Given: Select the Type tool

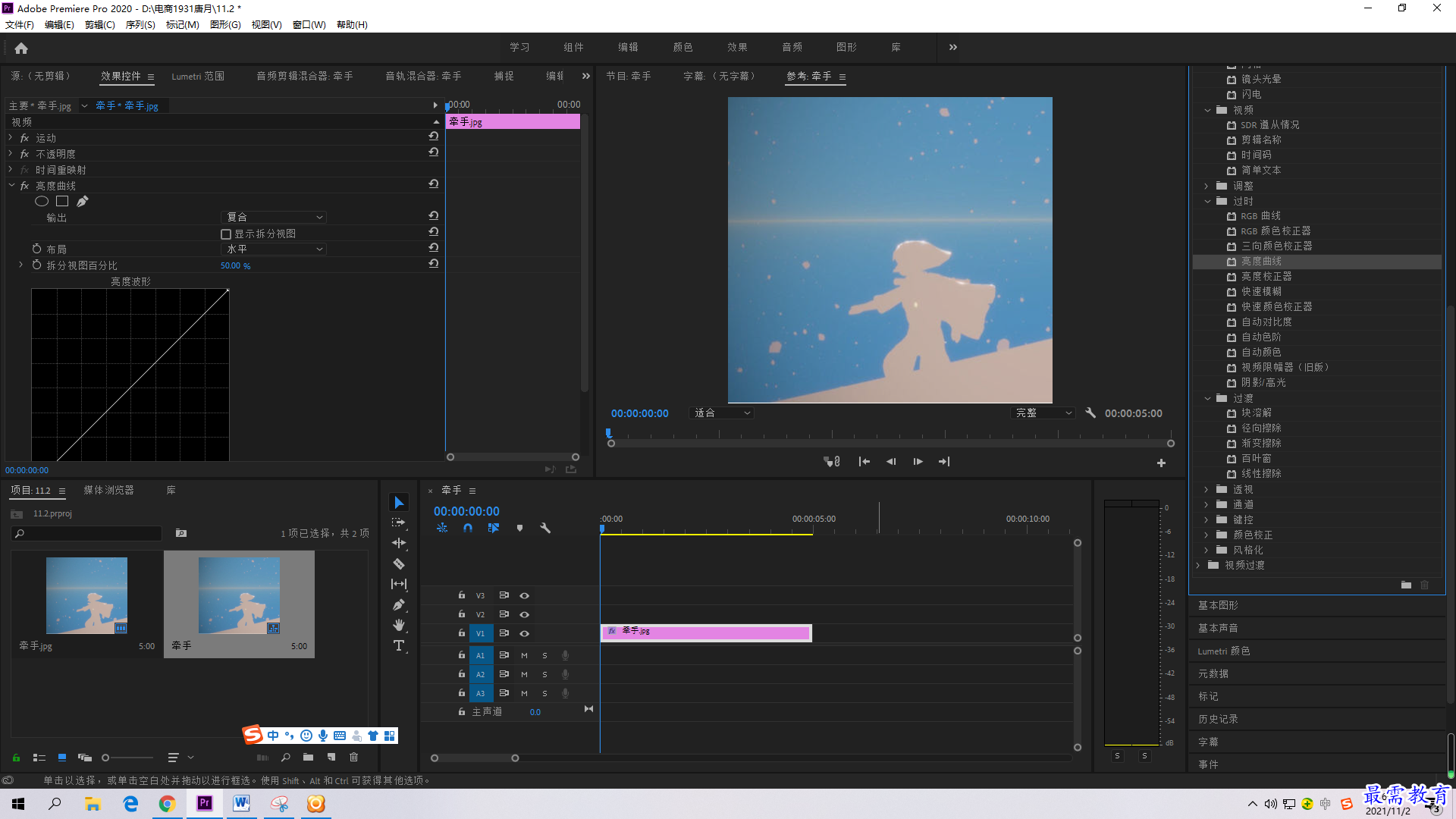Looking at the screenshot, I should click(x=399, y=645).
